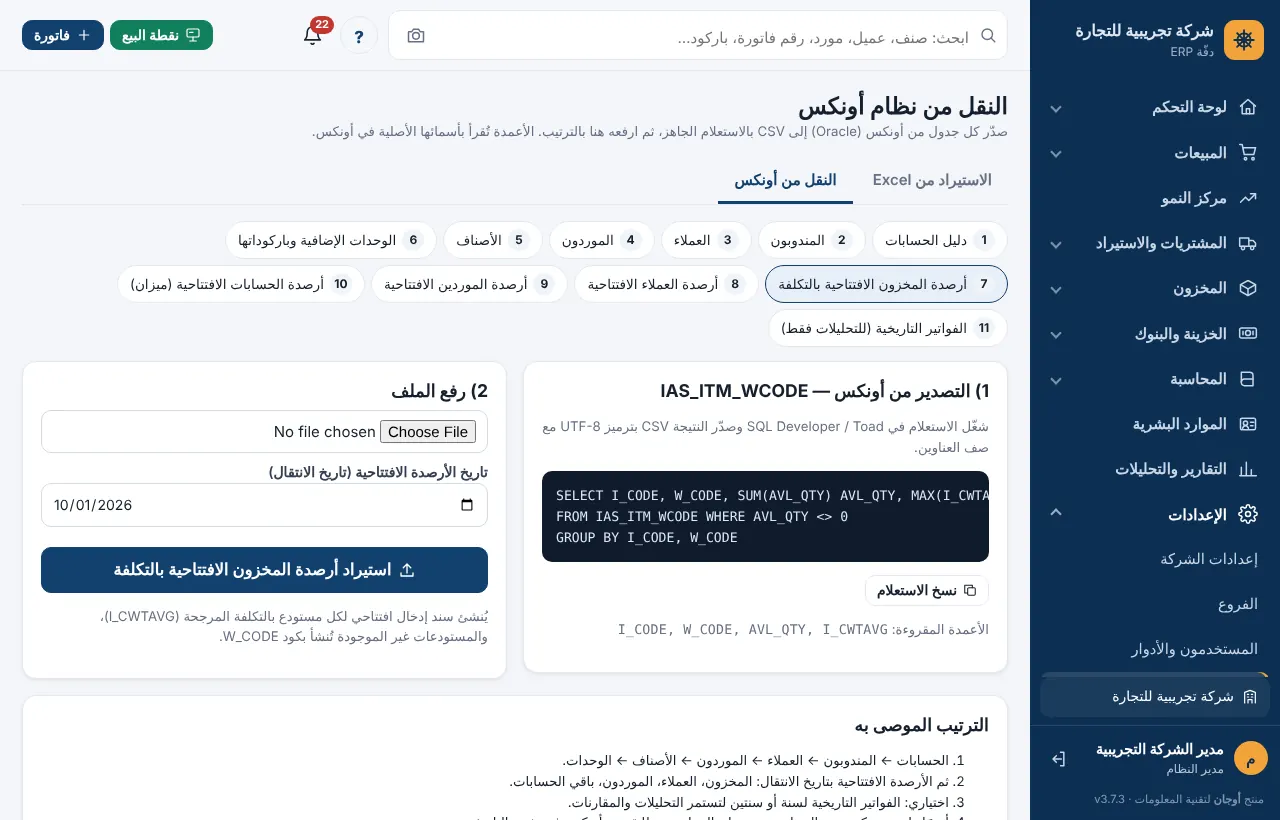Click the search magnifier icon

click(988, 36)
